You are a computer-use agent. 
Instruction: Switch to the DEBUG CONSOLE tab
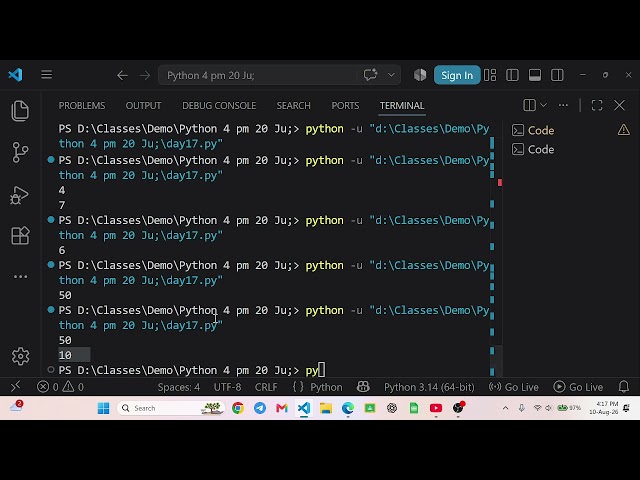coord(219,106)
